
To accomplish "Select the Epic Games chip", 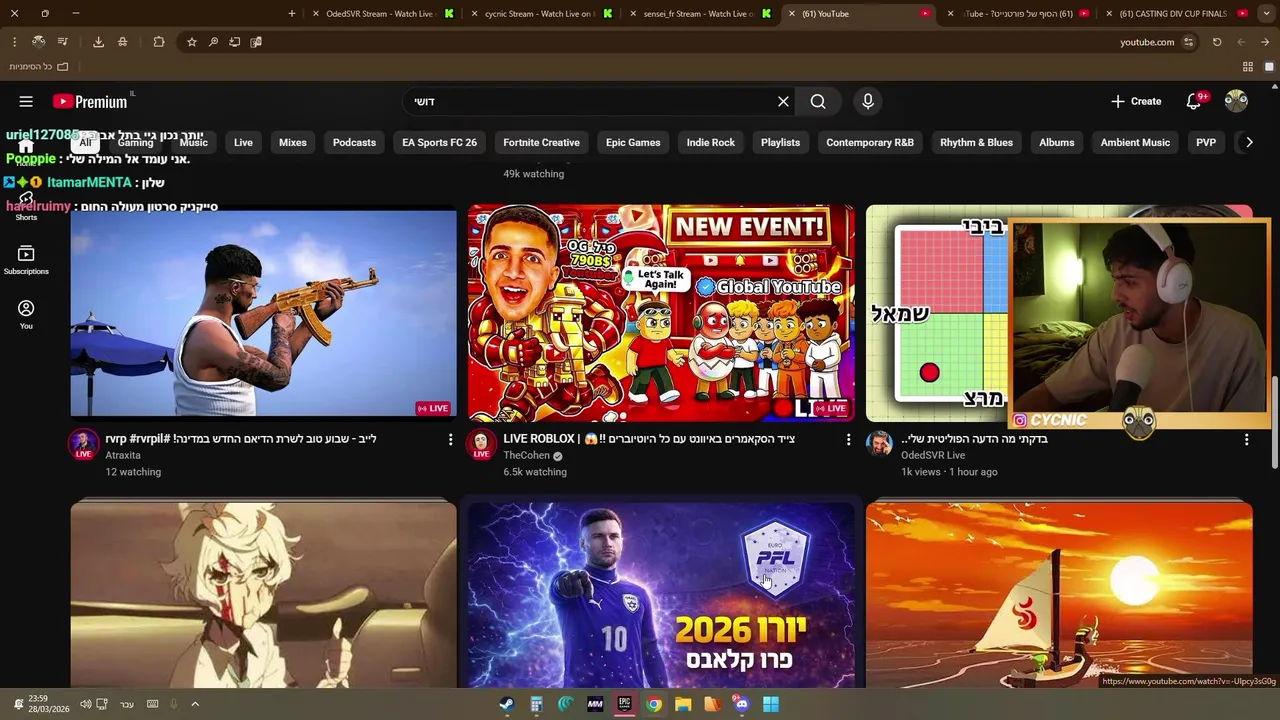I will coord(633,142).
